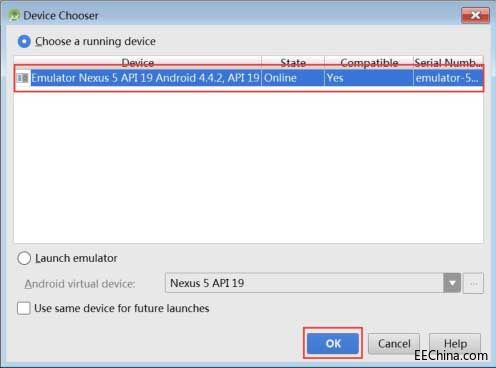Click the Cancel button
Viewport: 496px width, 368px height.
point(394,344)
